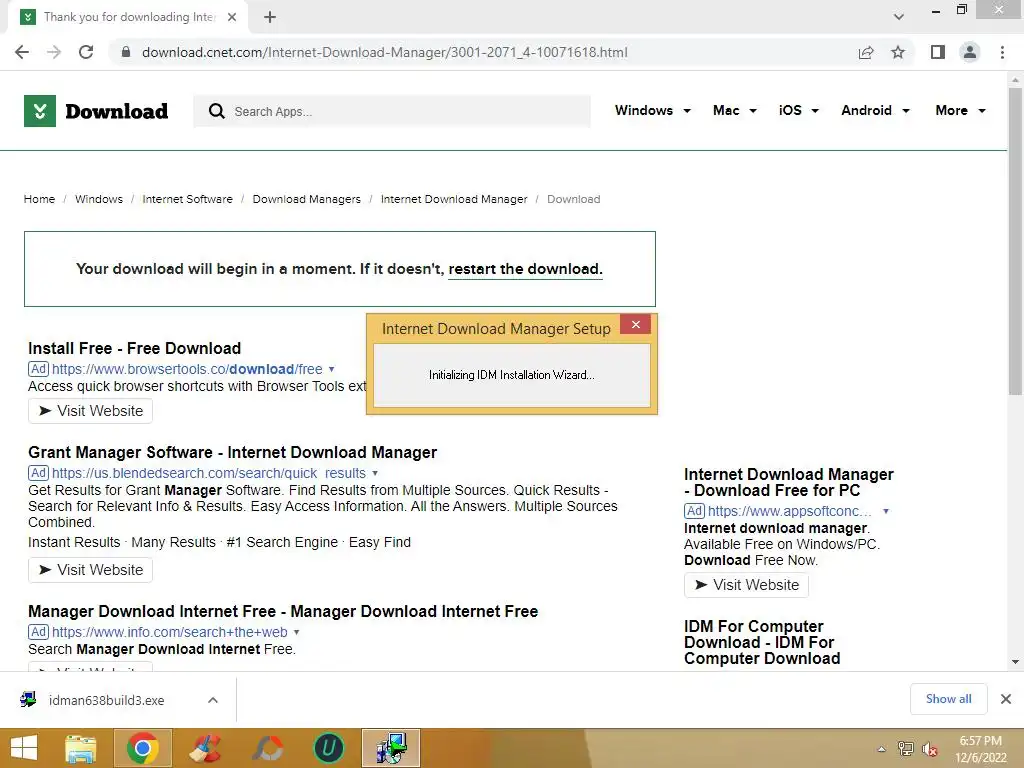The width and height of the screenshot is (1024, 768).
Task: Click the 'restart the download' link
Action: [525, 269]
